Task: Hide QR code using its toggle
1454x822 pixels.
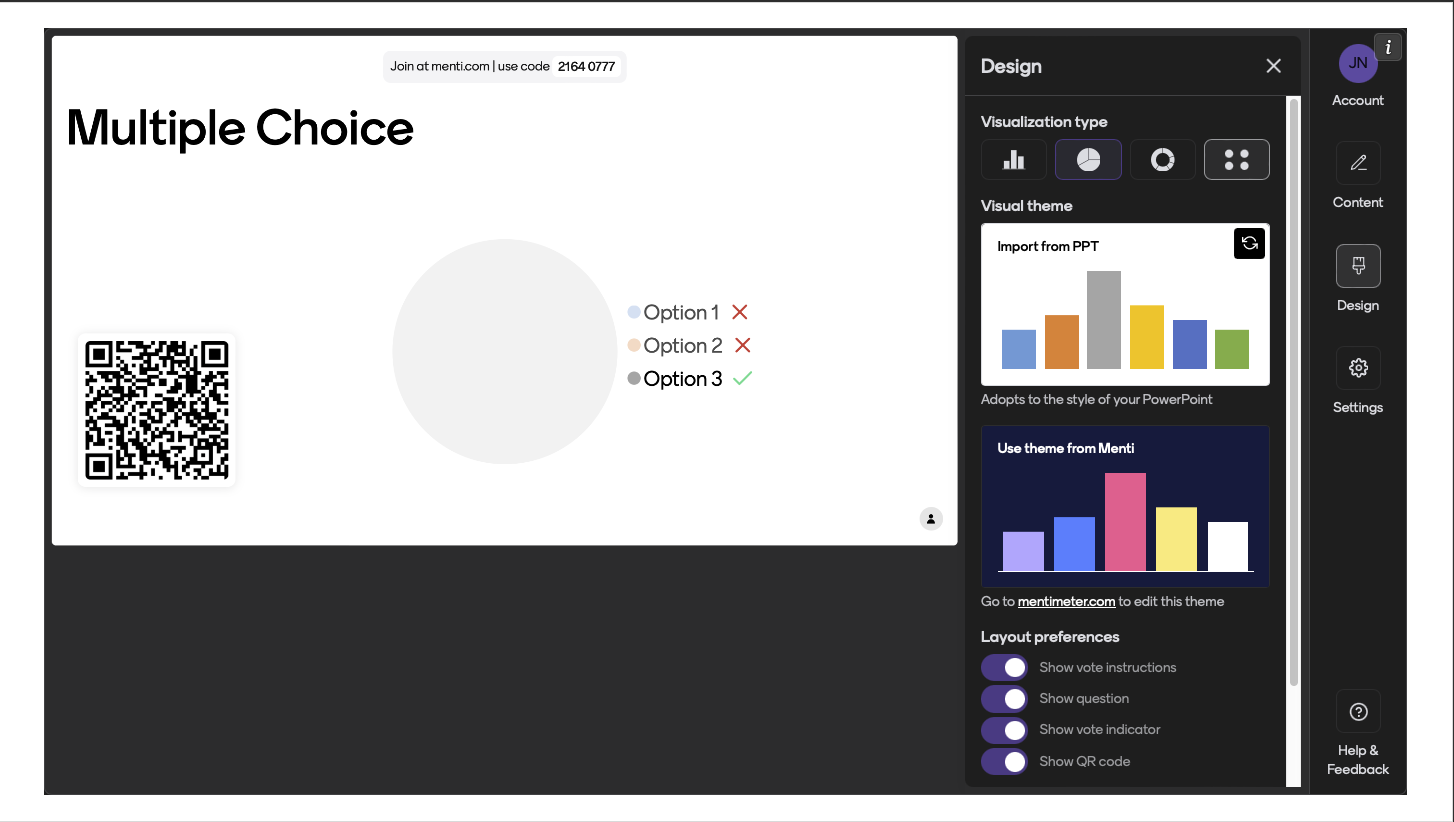Action: (x=1004, y=761)
